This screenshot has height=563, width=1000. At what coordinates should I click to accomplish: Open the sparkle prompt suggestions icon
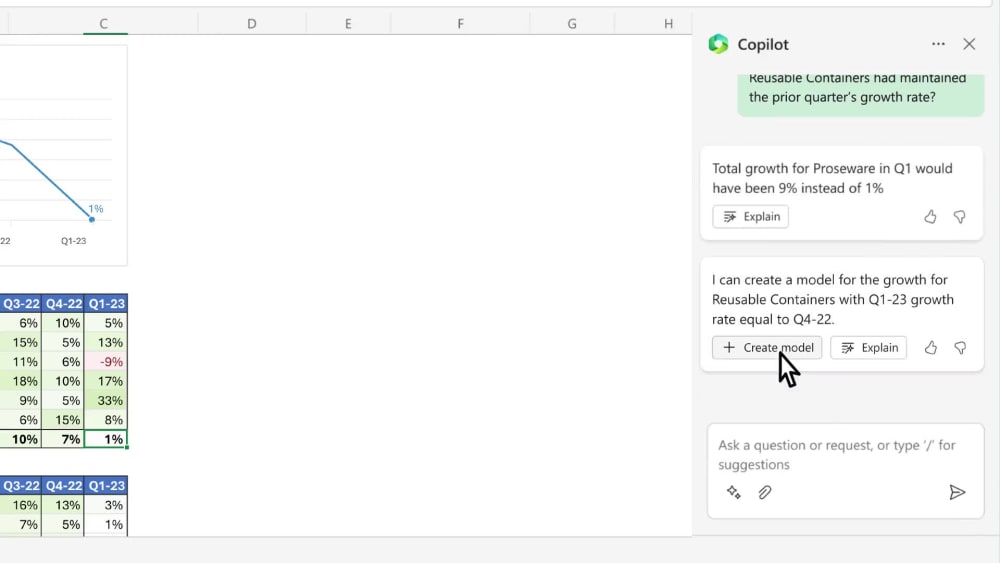point(733,492)
